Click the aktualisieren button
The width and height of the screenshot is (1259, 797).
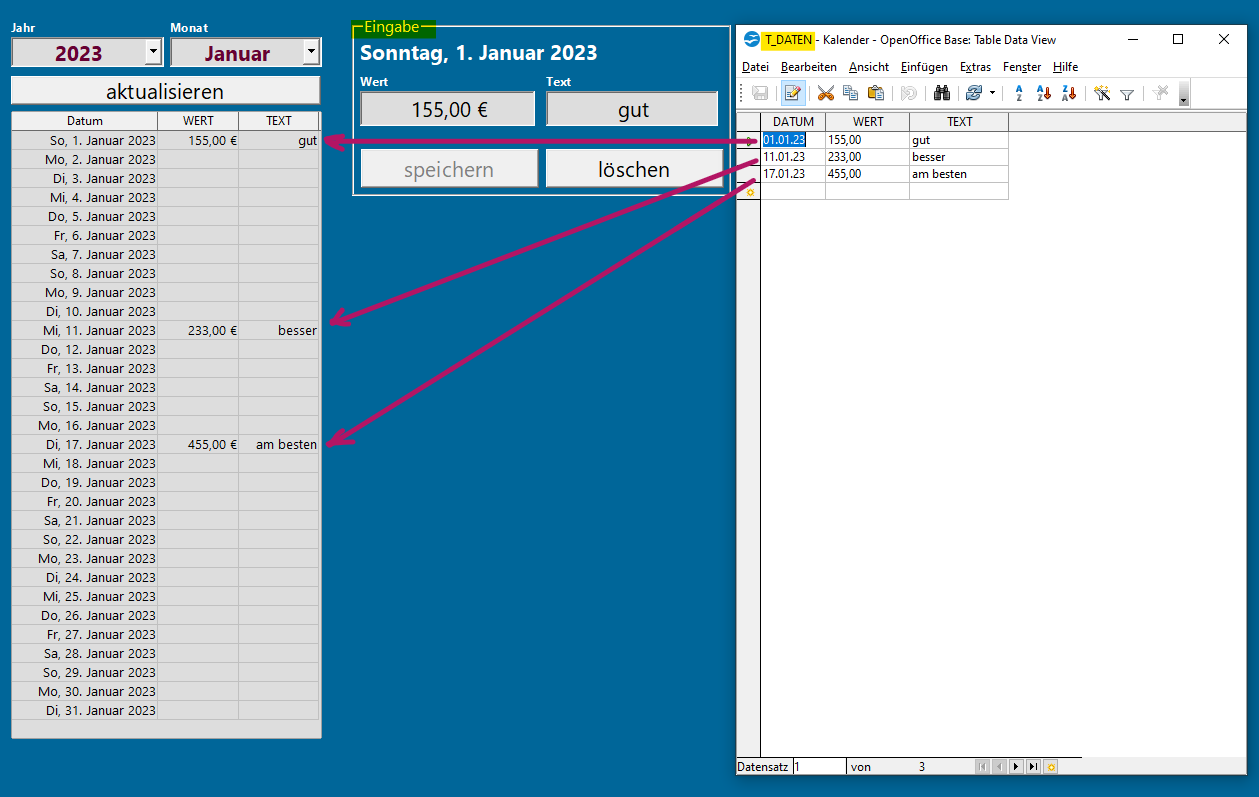(165, 91)
